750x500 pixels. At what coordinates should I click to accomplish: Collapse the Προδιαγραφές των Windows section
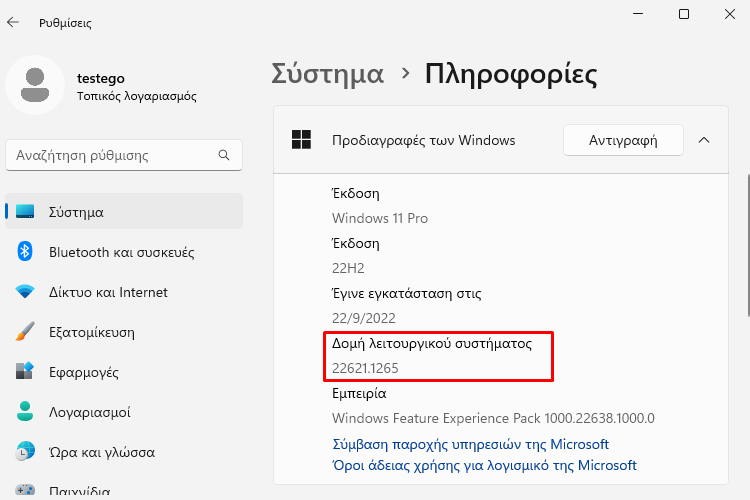(x=704, y=140)
